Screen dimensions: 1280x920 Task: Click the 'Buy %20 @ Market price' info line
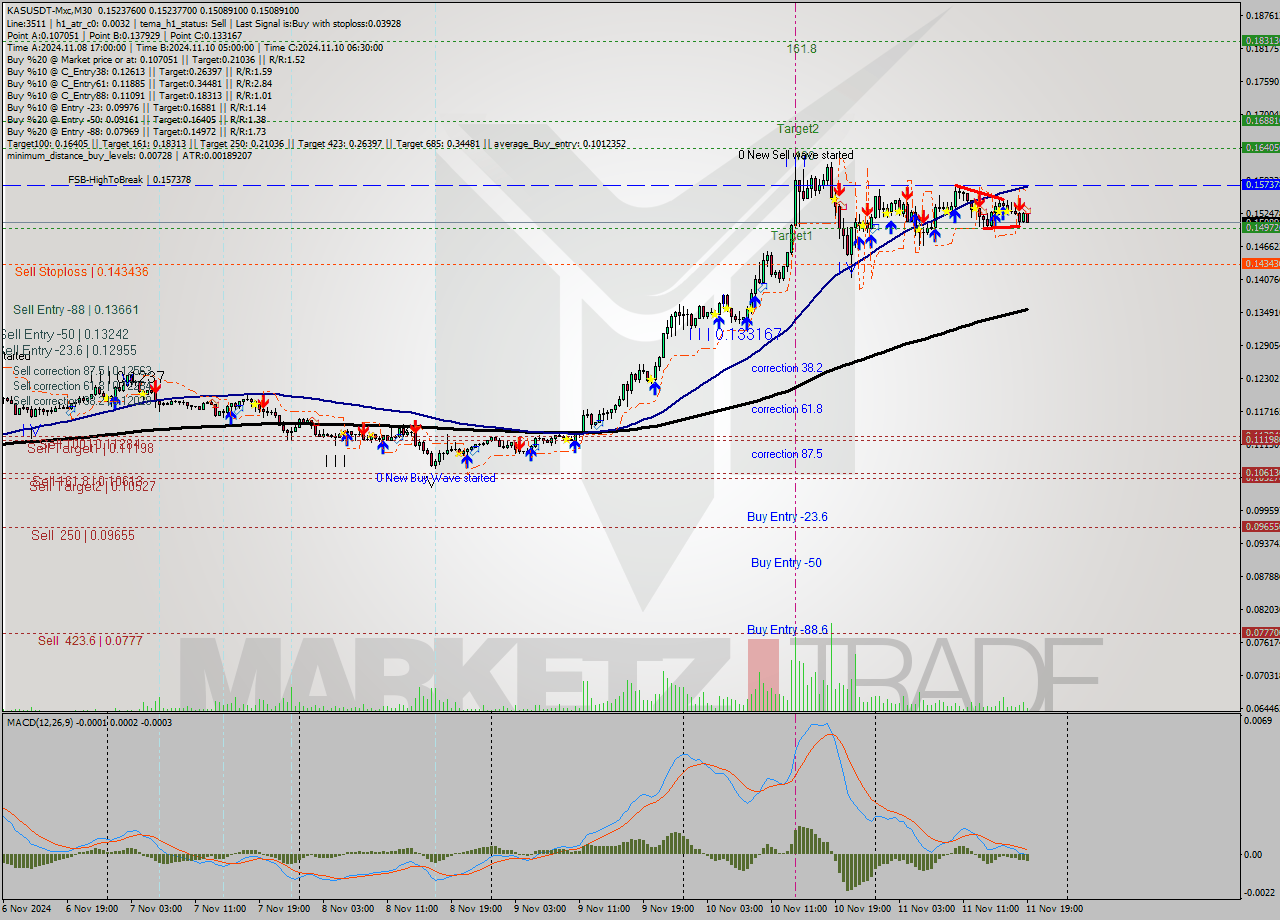tap(155, 59)
